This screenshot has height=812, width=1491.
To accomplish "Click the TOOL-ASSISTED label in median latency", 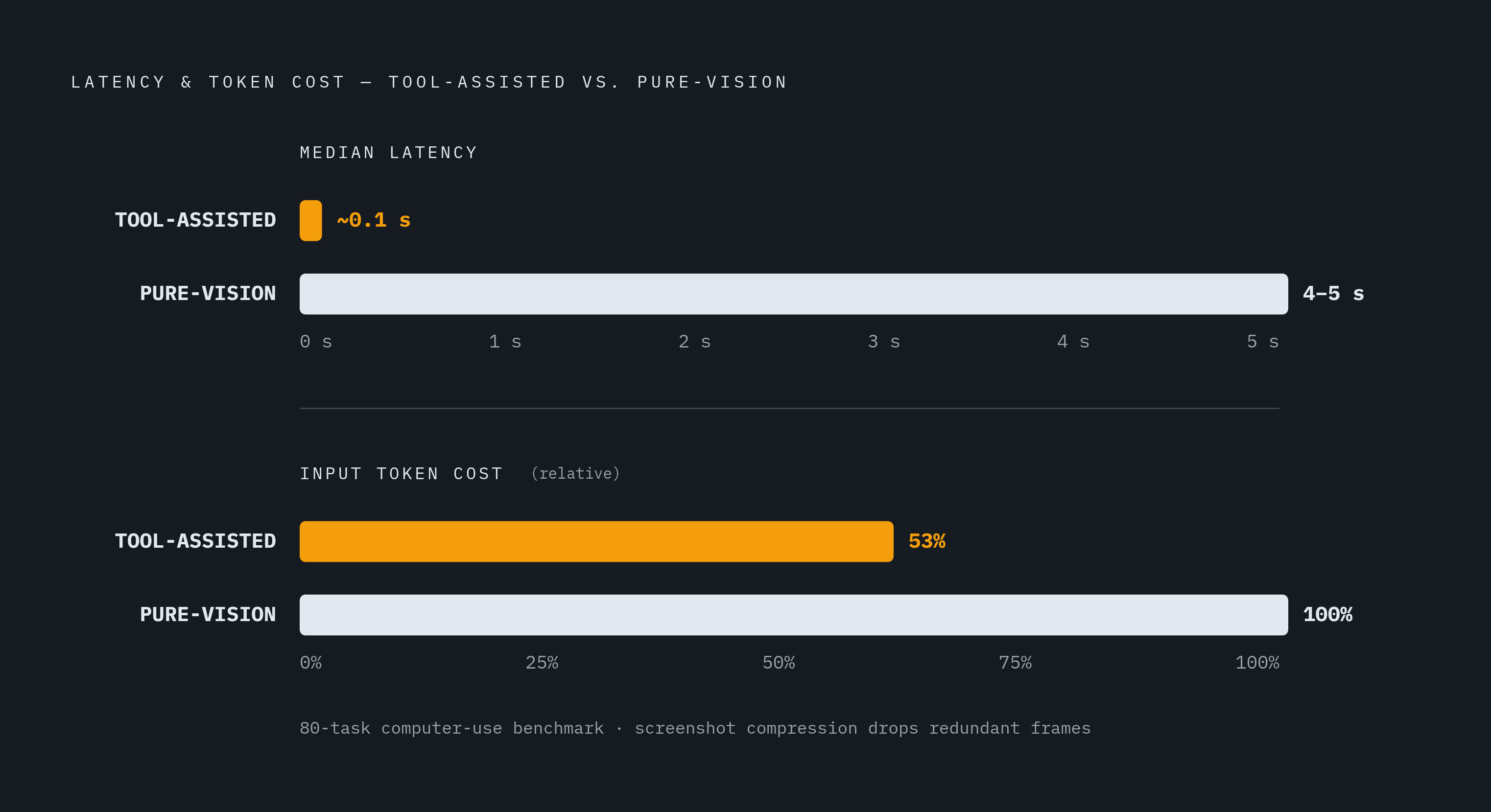I will pyautogui.click(x=196, y=221).
